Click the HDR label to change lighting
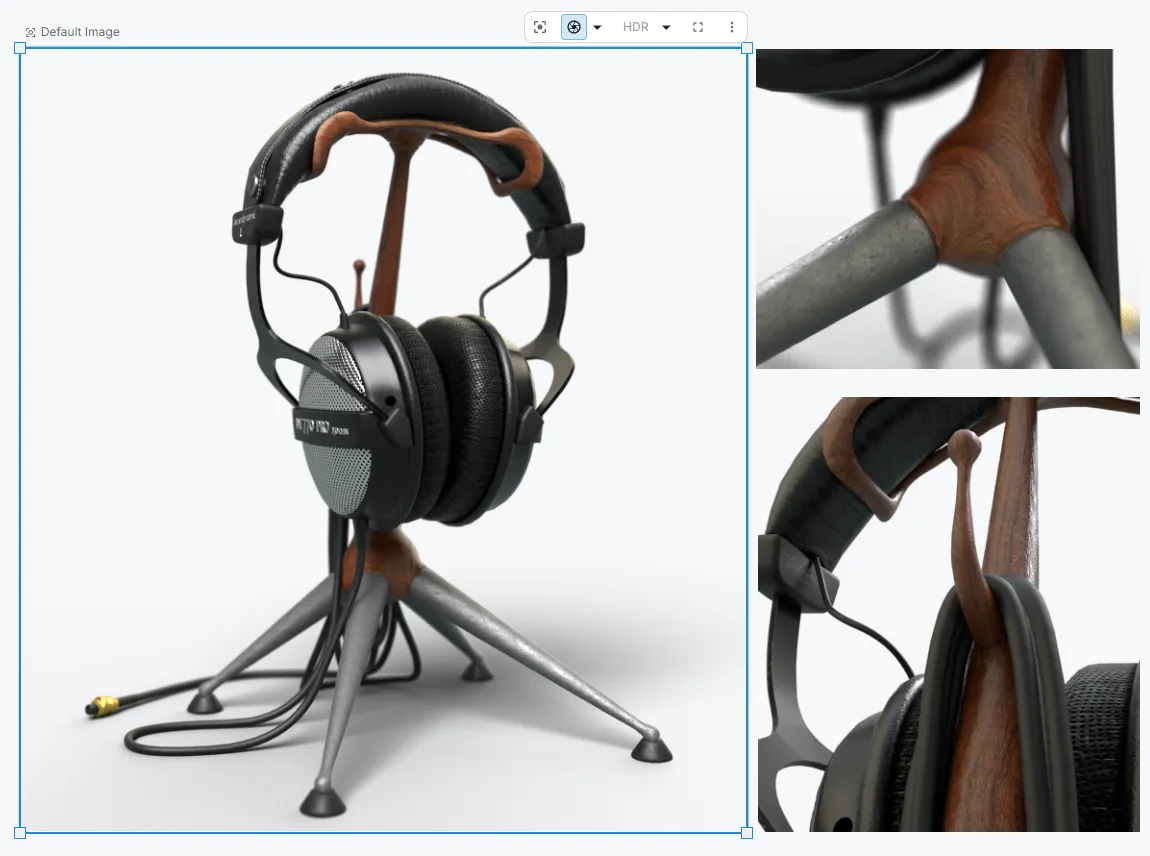Viewport: 1150px width, 856px height. (636, 27)
